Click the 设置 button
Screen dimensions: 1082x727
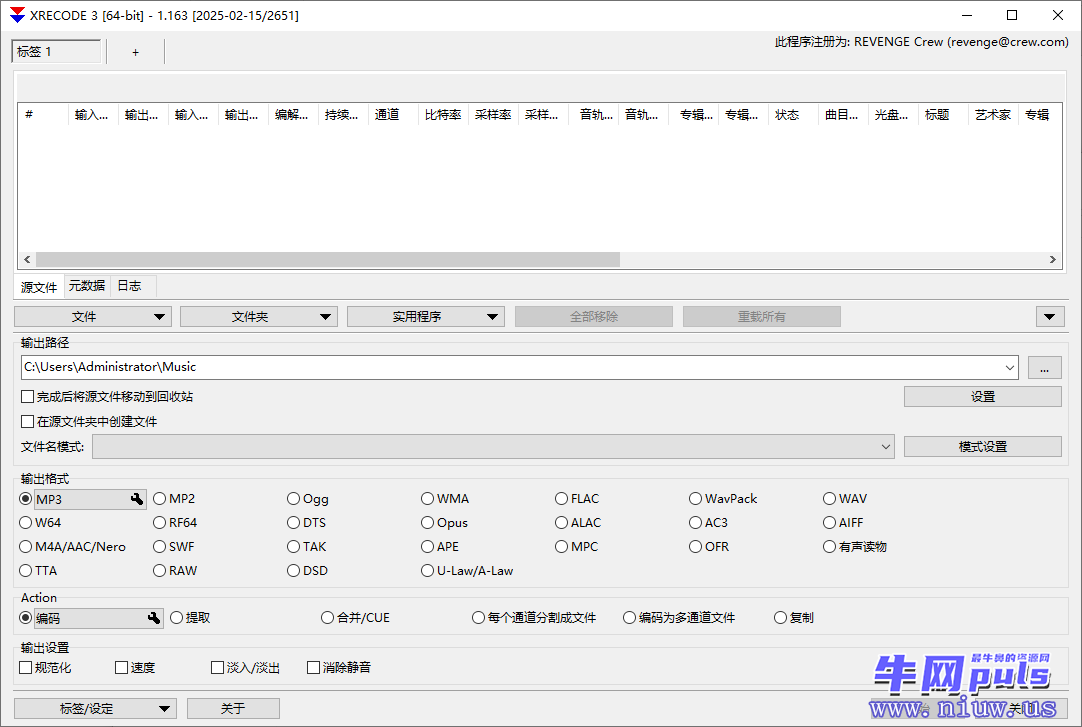click(983, 397)
